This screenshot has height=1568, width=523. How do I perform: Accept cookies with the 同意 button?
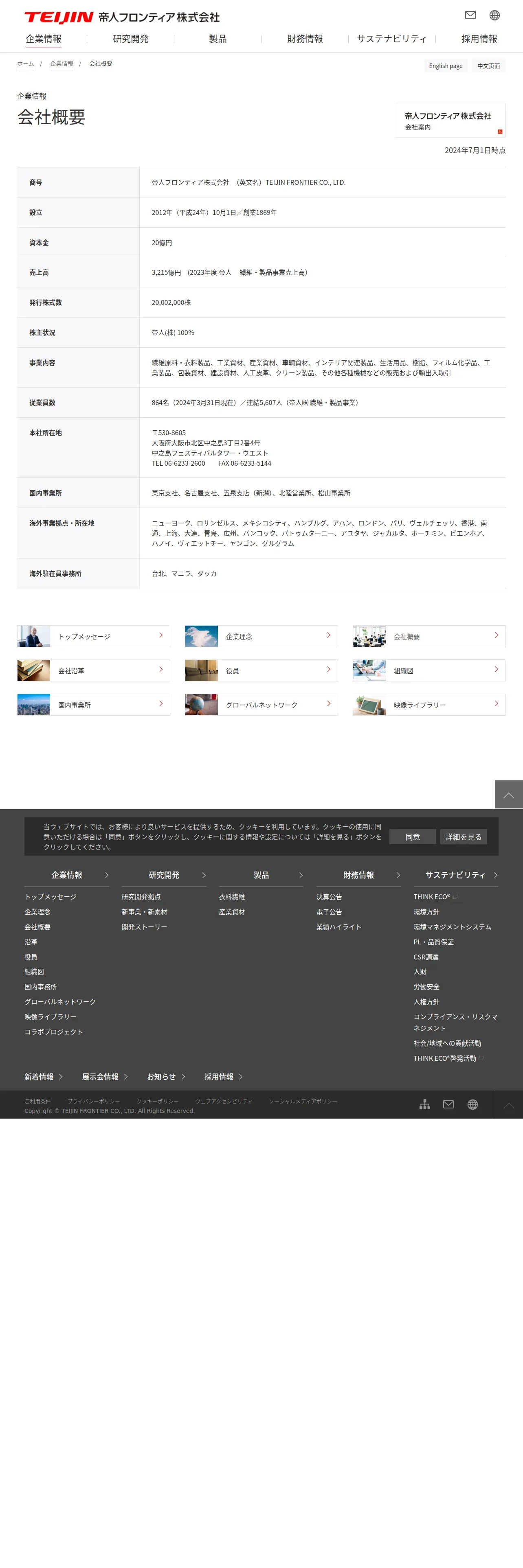point(413,837)
